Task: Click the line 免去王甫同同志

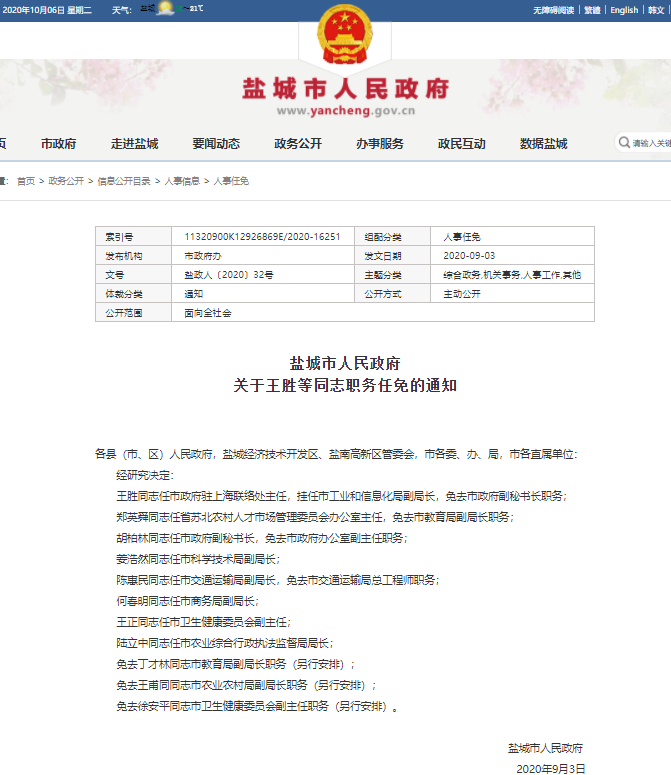Action: click(246, 685)
